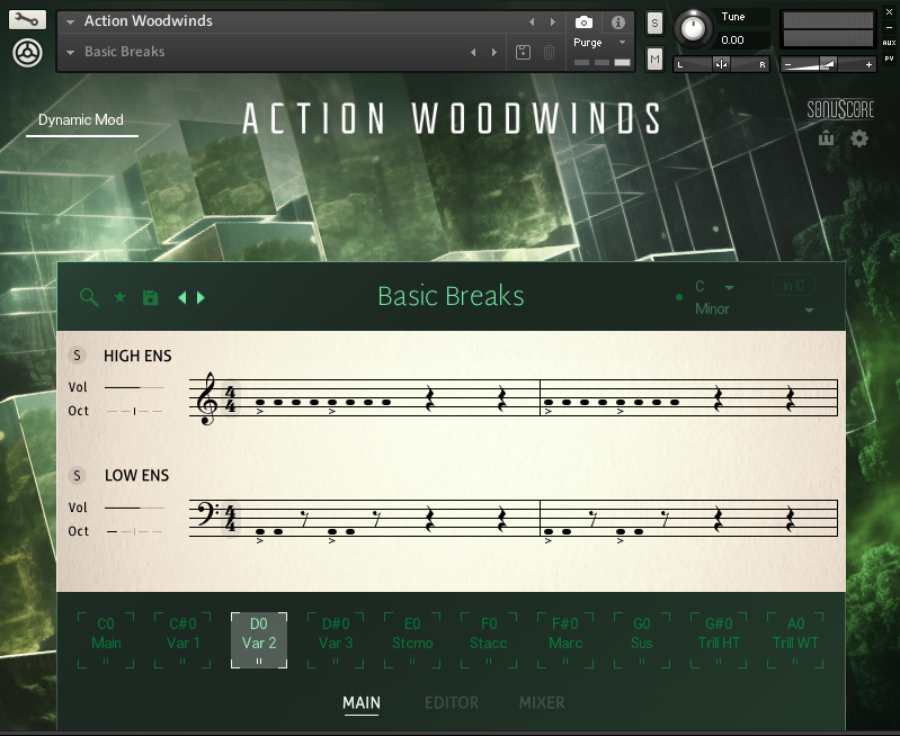This screenshot has width=900, height=736.
Task: Switch to the EDITOR tab
Action: [x=451, y=703]
